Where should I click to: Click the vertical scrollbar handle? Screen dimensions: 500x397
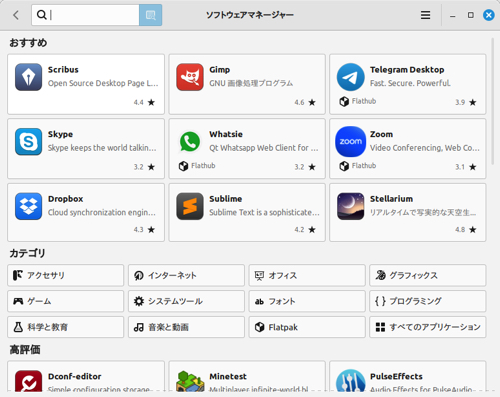click(x=492, y=102)
